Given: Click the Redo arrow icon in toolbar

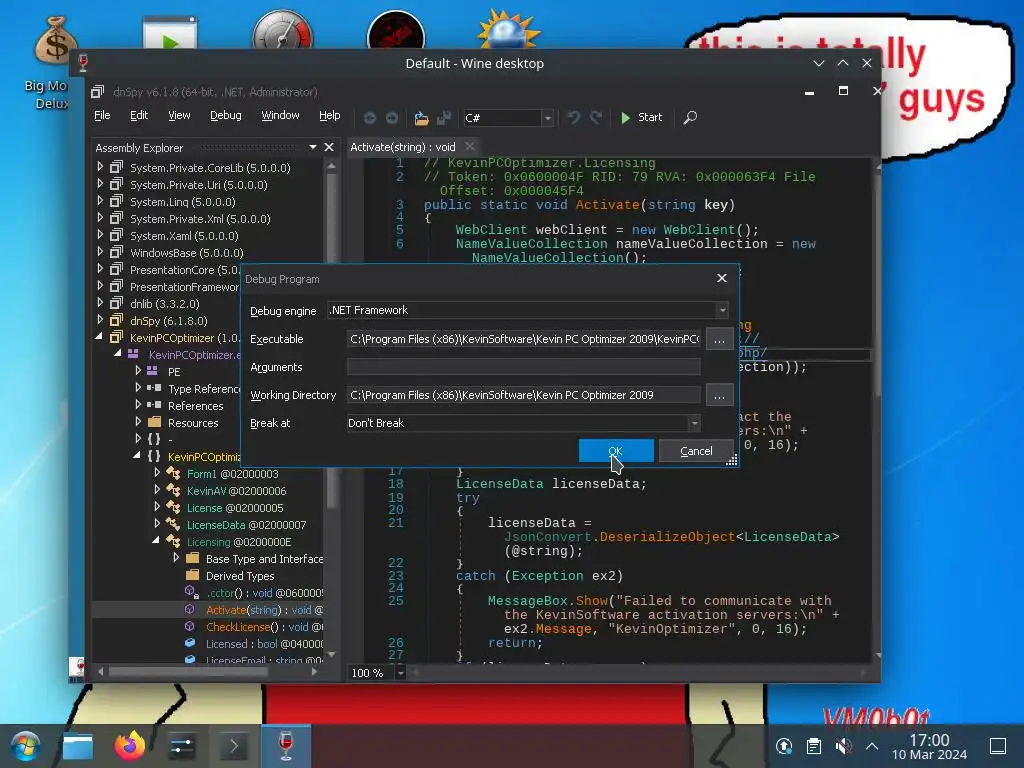Looking at the screenshot, I should click(596, 118).
